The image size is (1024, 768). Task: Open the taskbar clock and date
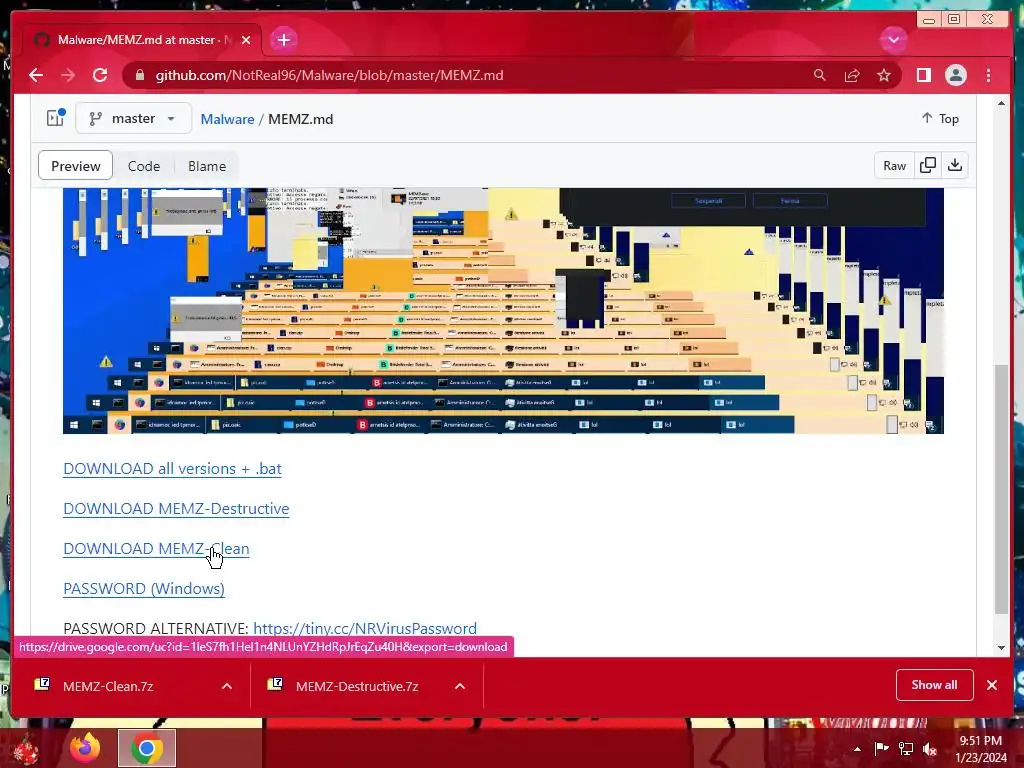point(981,749)
